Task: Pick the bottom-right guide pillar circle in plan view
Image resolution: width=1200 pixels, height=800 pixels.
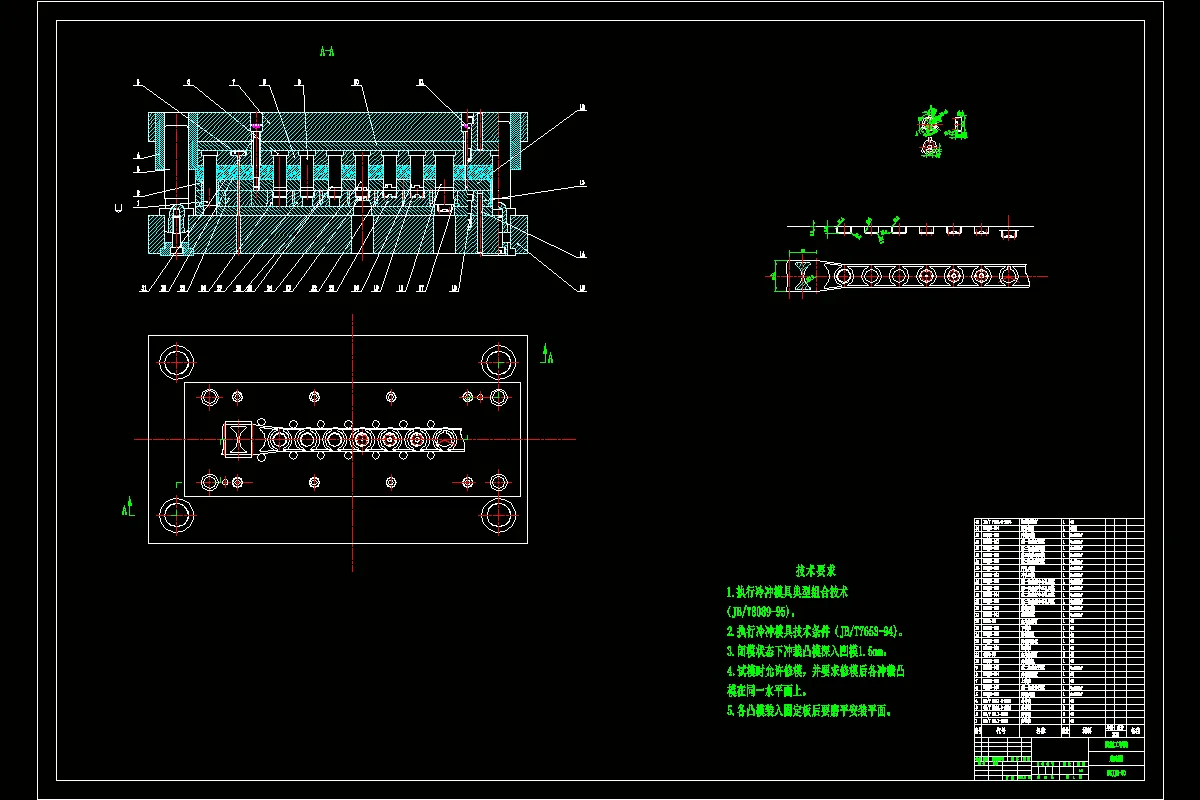Action: pyautogui.click(x=497, y=516)
